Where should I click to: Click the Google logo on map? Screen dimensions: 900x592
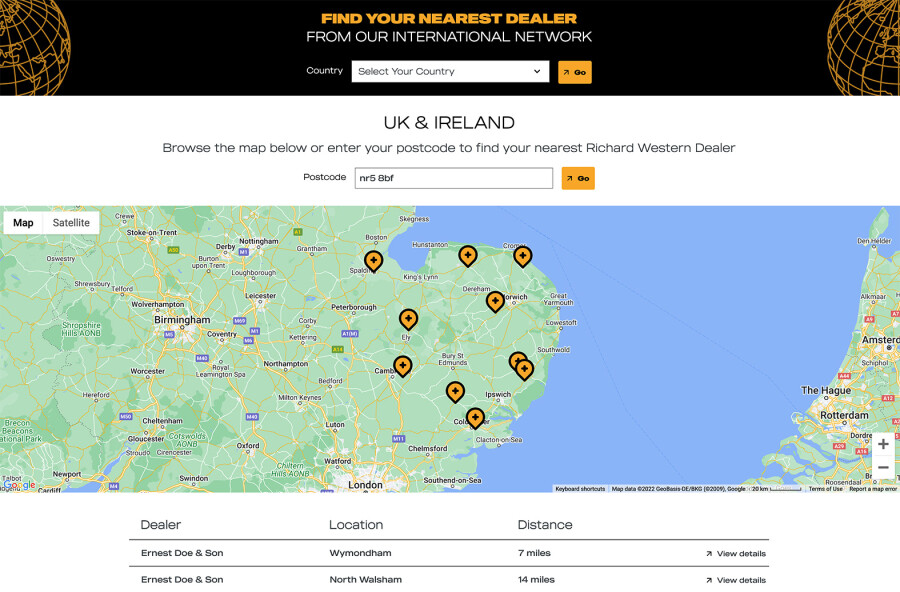pyautogui.click(x=18, y=485)
